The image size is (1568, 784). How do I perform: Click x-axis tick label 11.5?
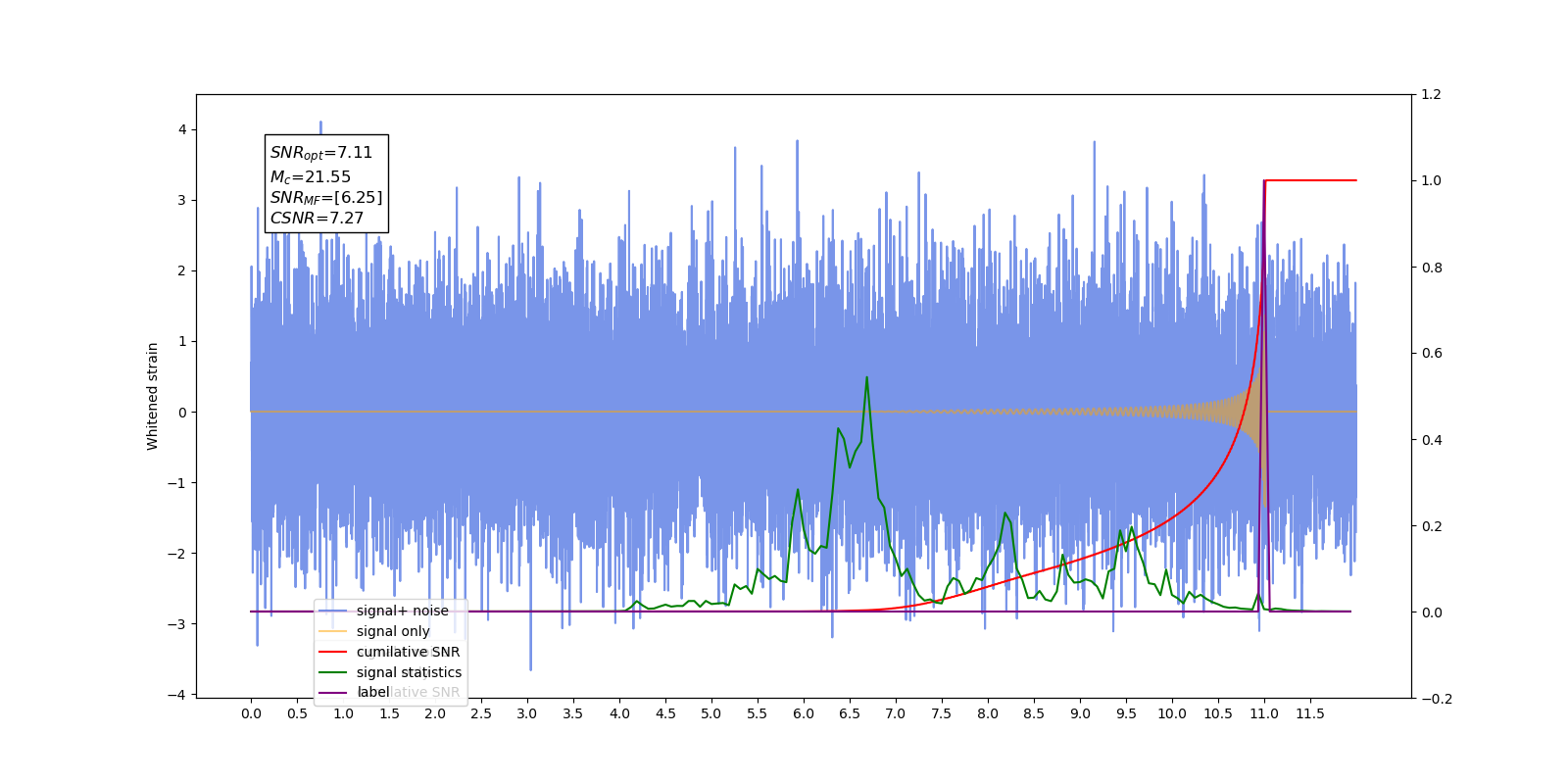tap(1310, 714)
